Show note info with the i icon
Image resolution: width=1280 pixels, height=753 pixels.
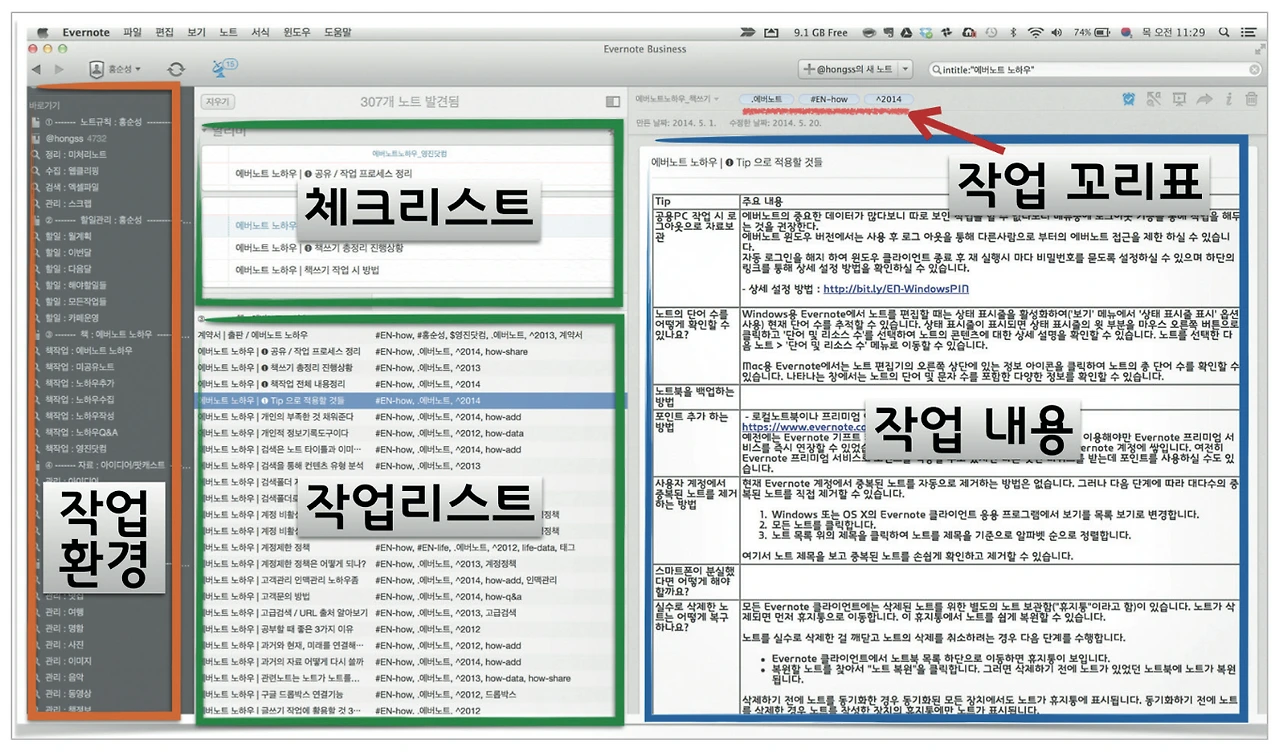coord(1228,99)
